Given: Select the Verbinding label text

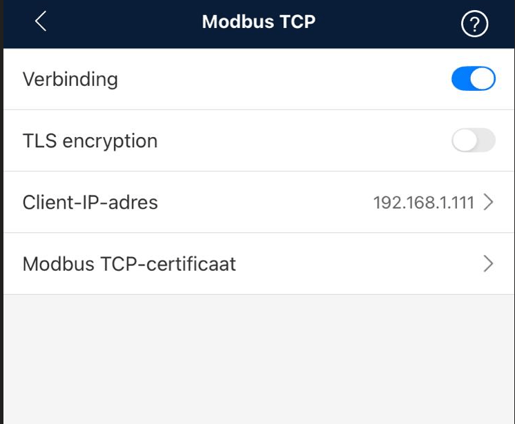Looking at the screenshot, I should (x=70, y=79).
